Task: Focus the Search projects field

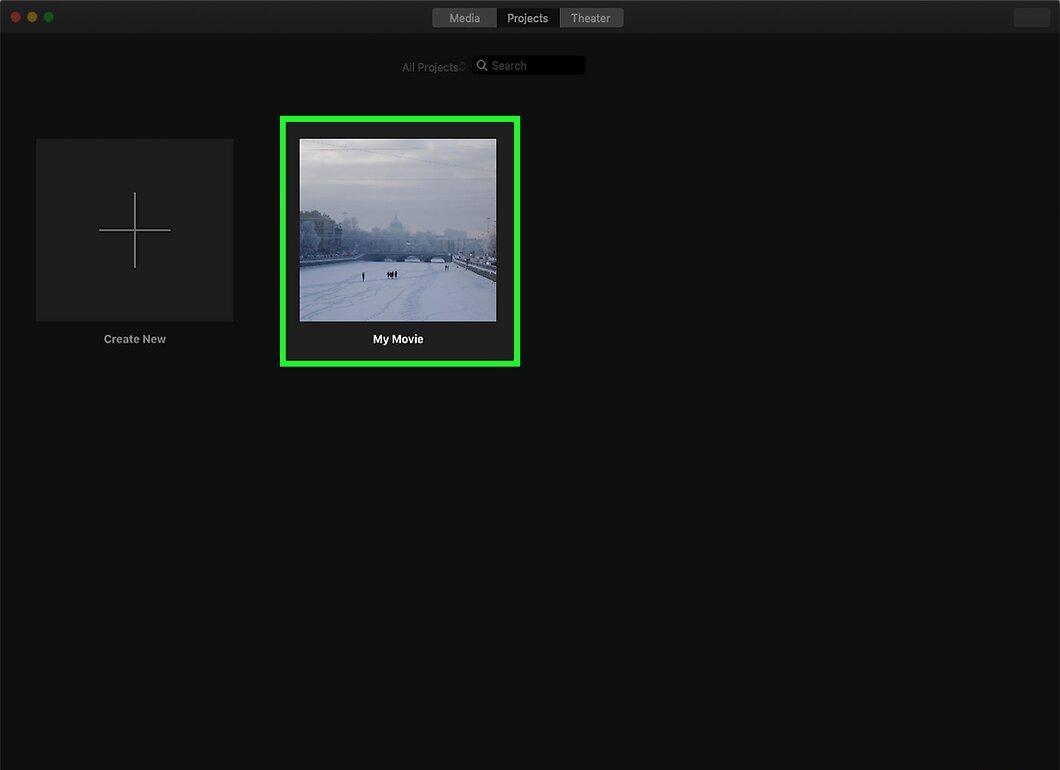Action: [x=529, y=66]
